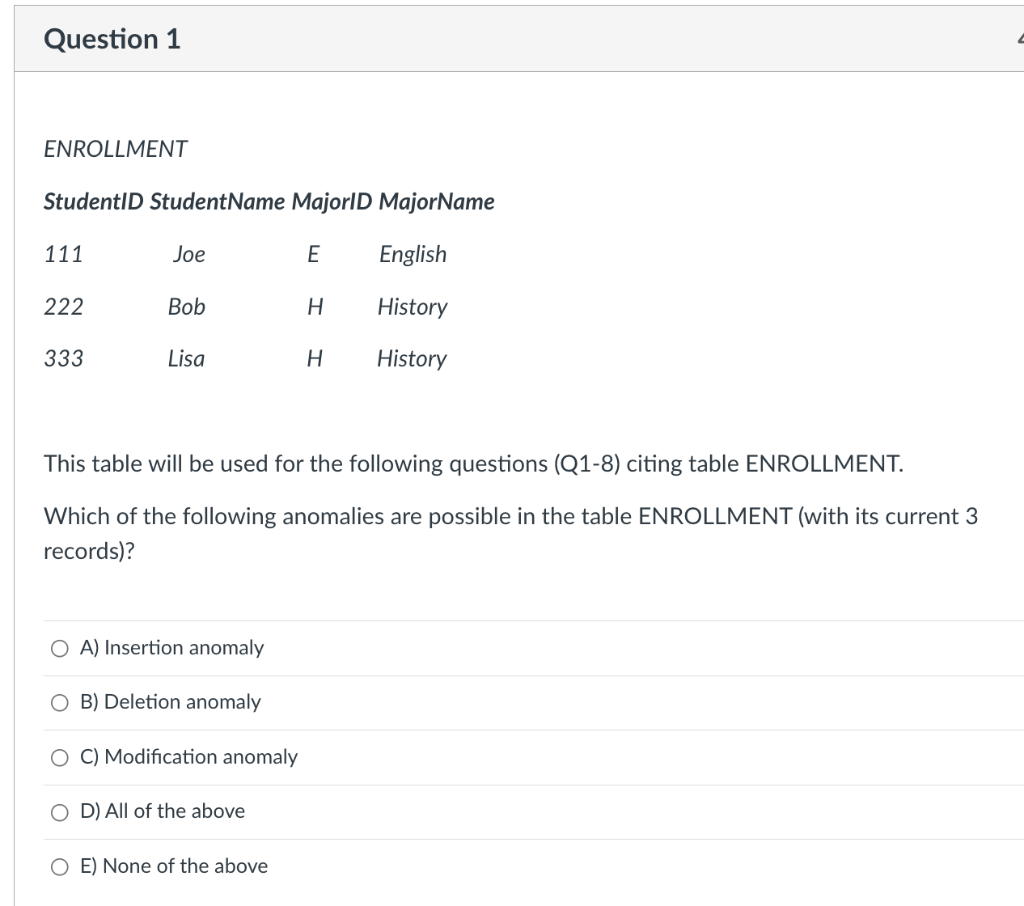This screenshot has width=1024, height=906.
Task: Select 'D) All of the above'
Action: [x=60, y=811]
